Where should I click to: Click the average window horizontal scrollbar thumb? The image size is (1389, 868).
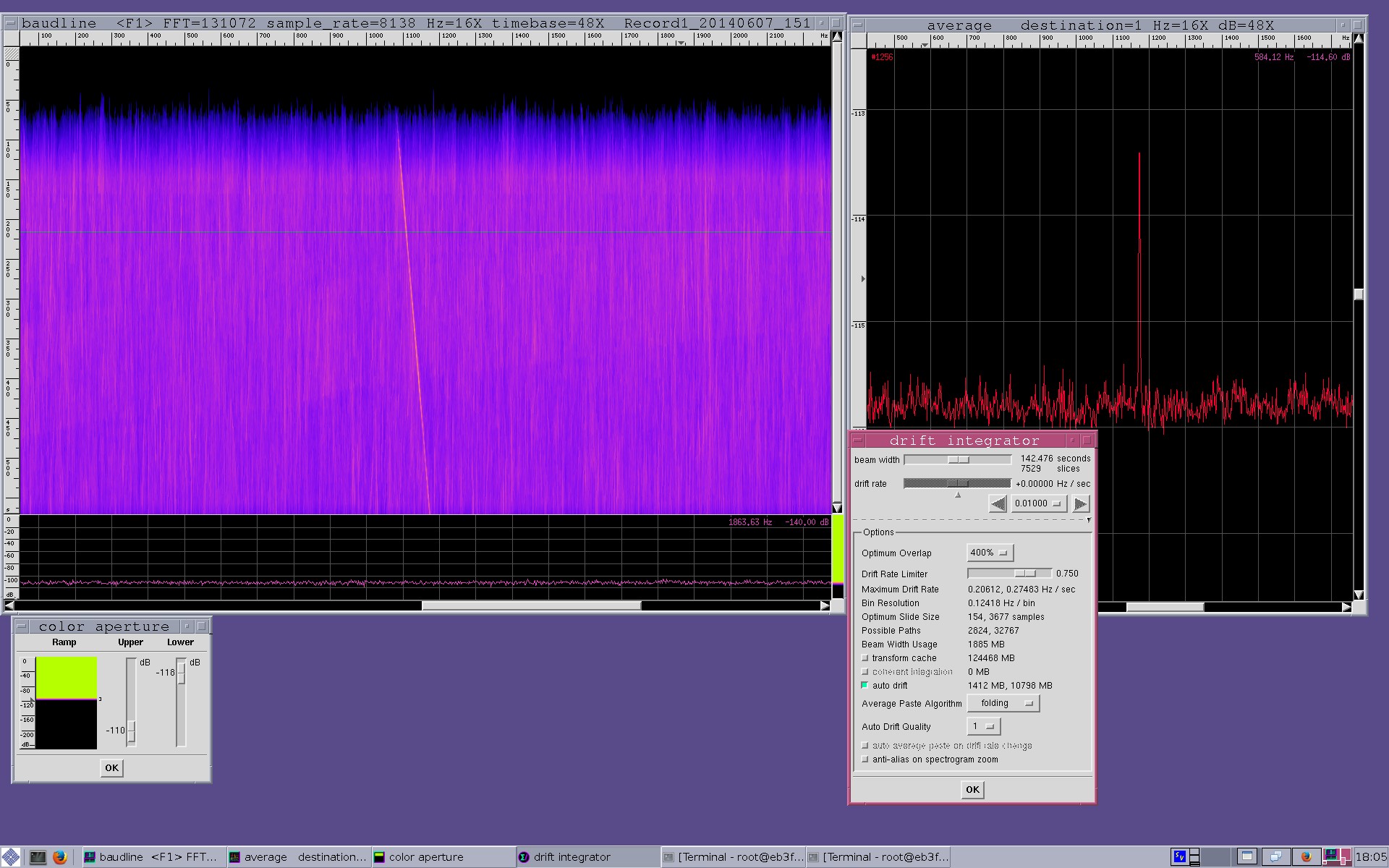tap(1165, 608)
